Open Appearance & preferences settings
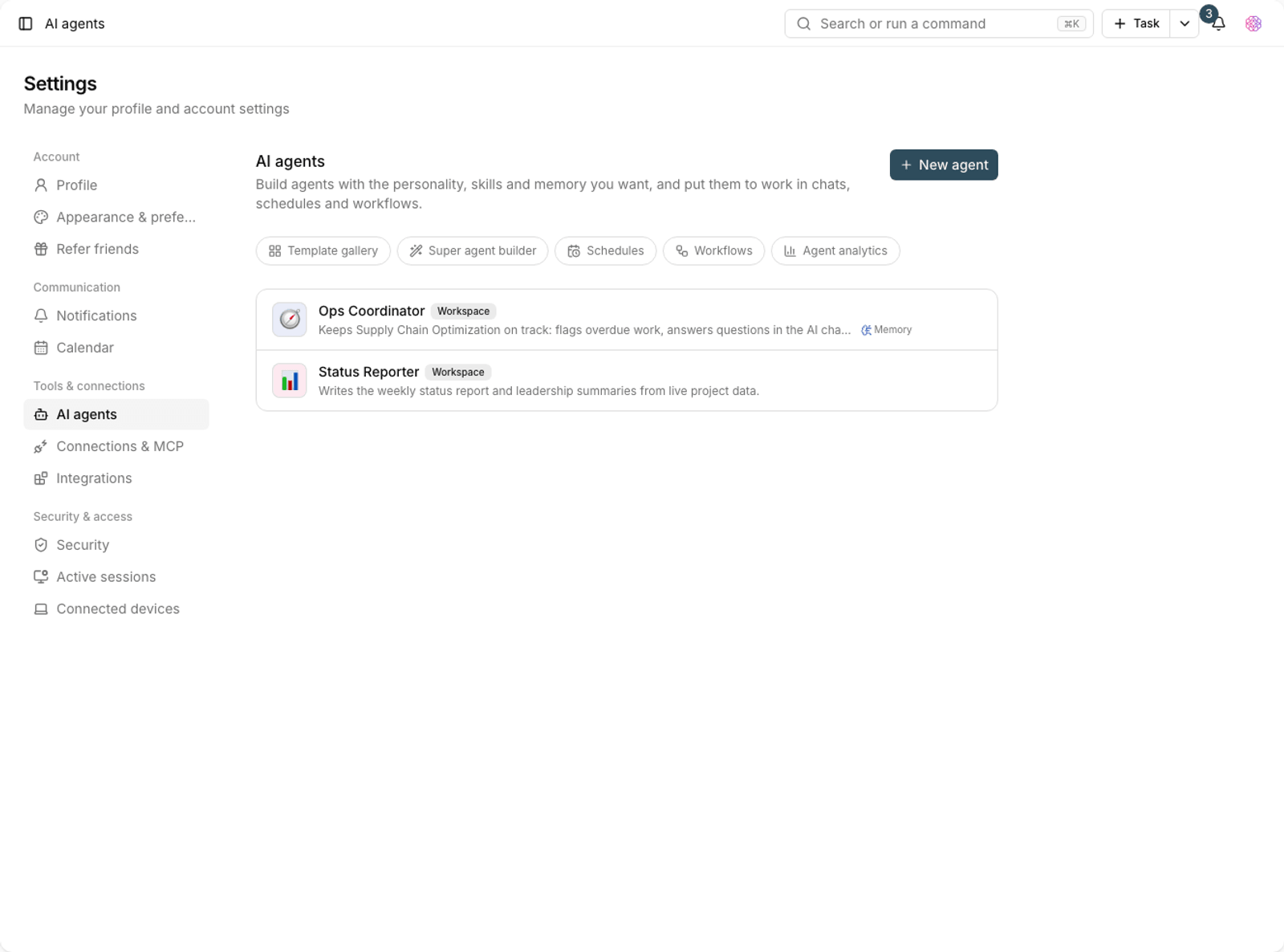 coord(116,218)
